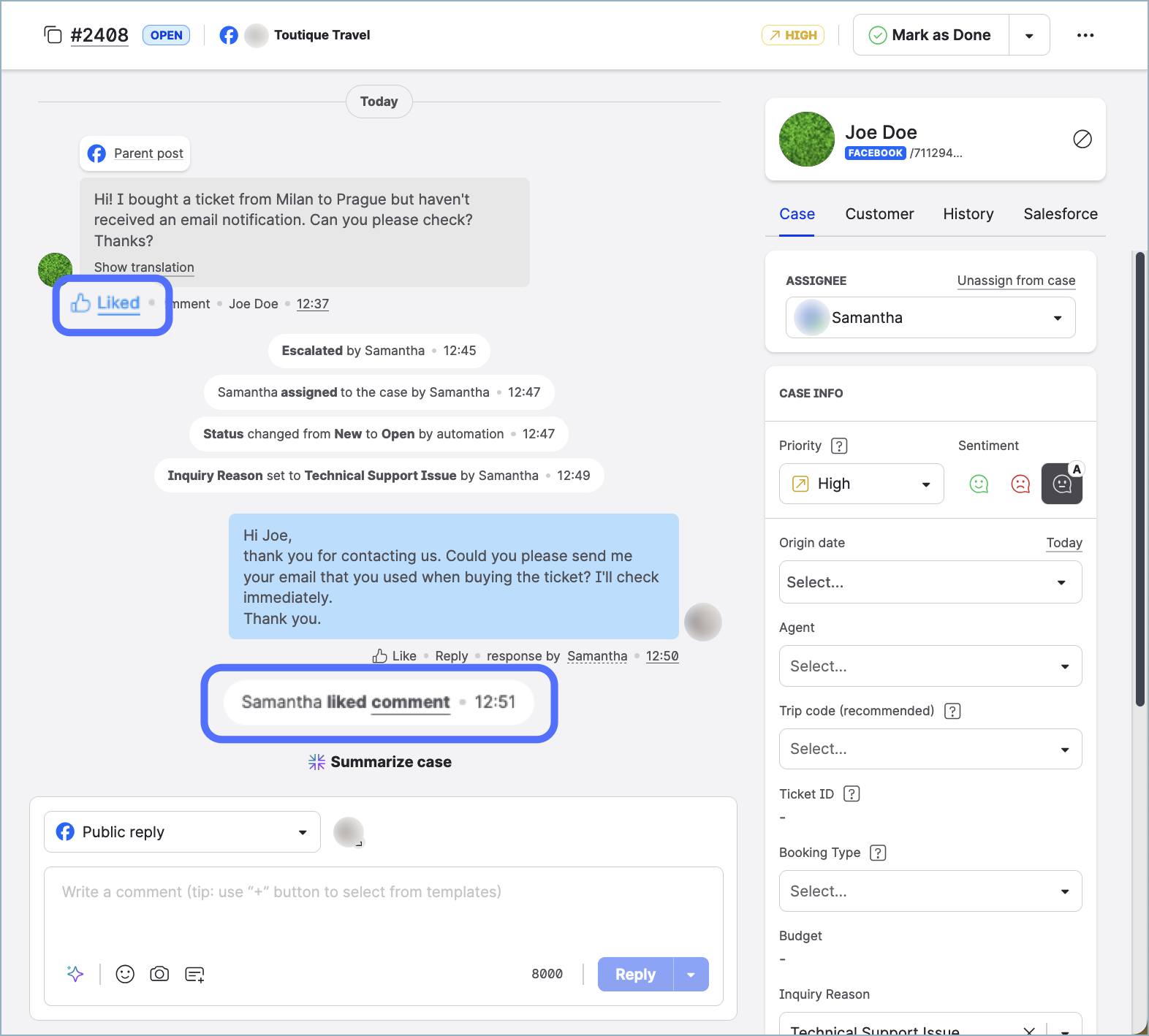Open the Priority High dropdown
1149x1036 pixels.
tap(861, 484)
